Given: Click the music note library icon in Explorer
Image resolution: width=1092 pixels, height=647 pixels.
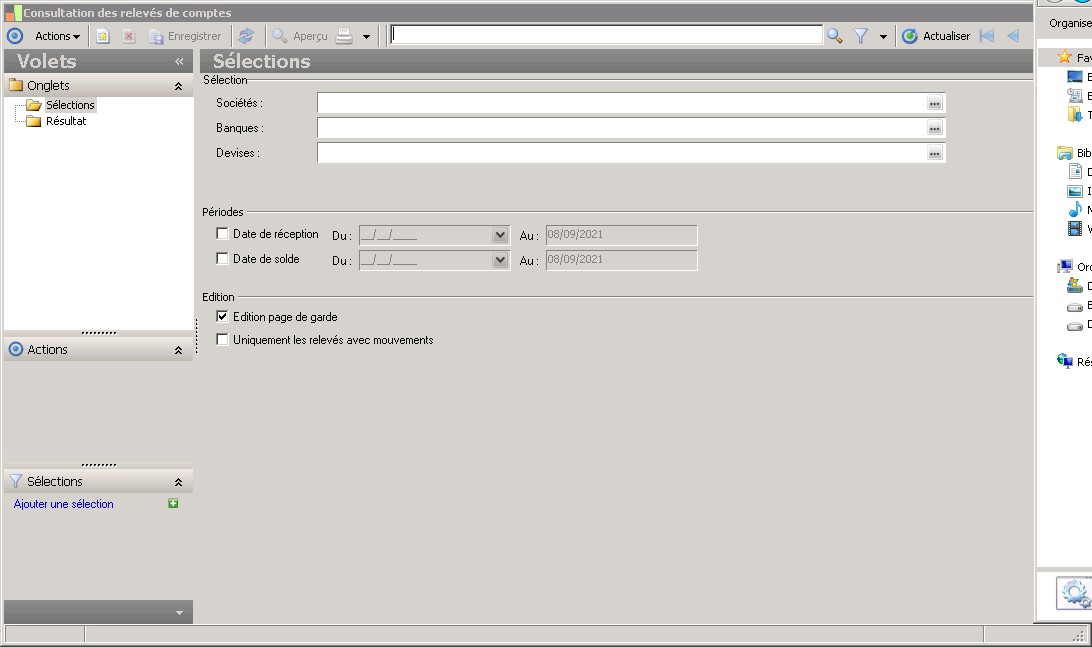Looking at the screenshot, I should 1075,209.
